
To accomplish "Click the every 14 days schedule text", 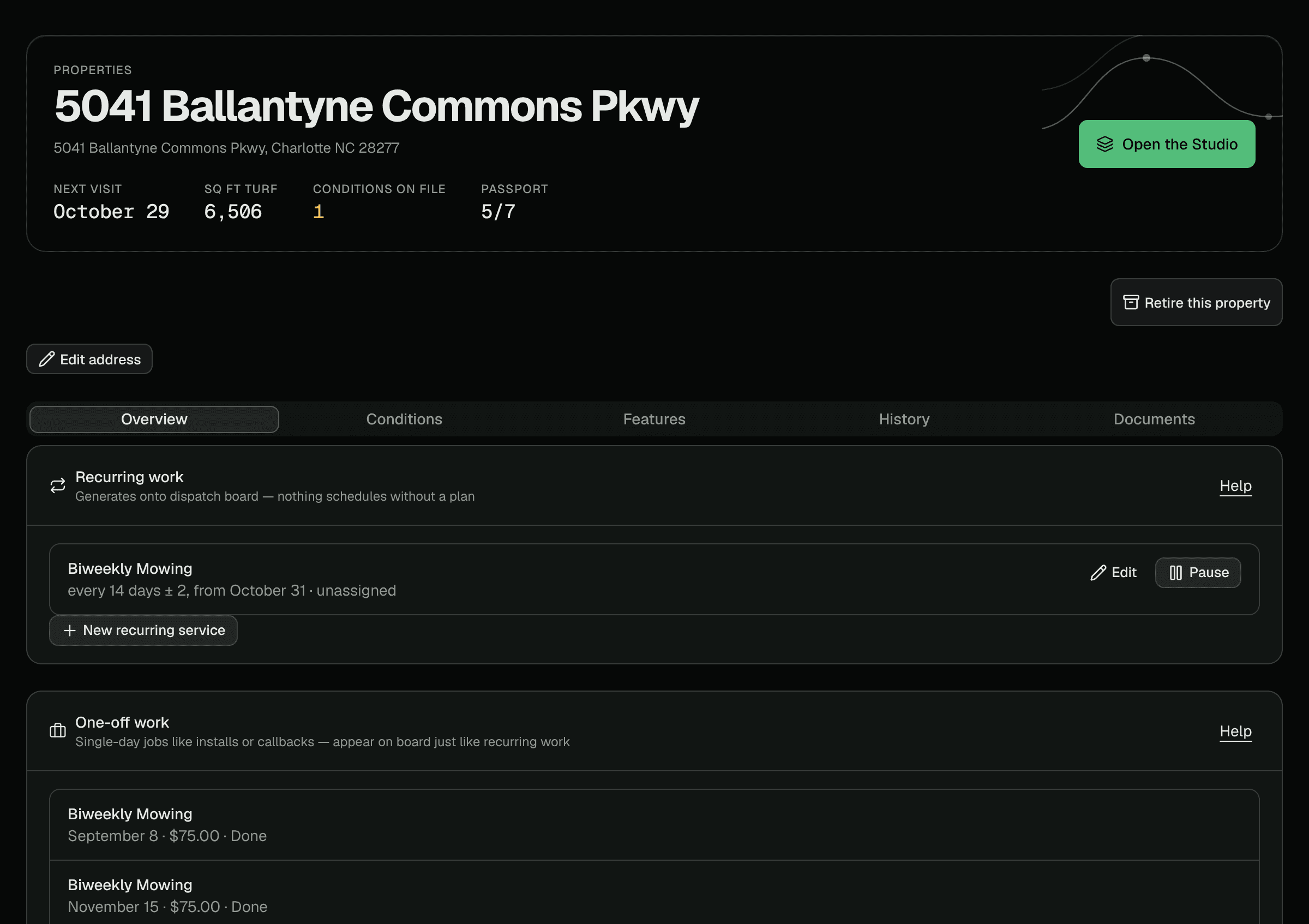I will click(232, 591).
